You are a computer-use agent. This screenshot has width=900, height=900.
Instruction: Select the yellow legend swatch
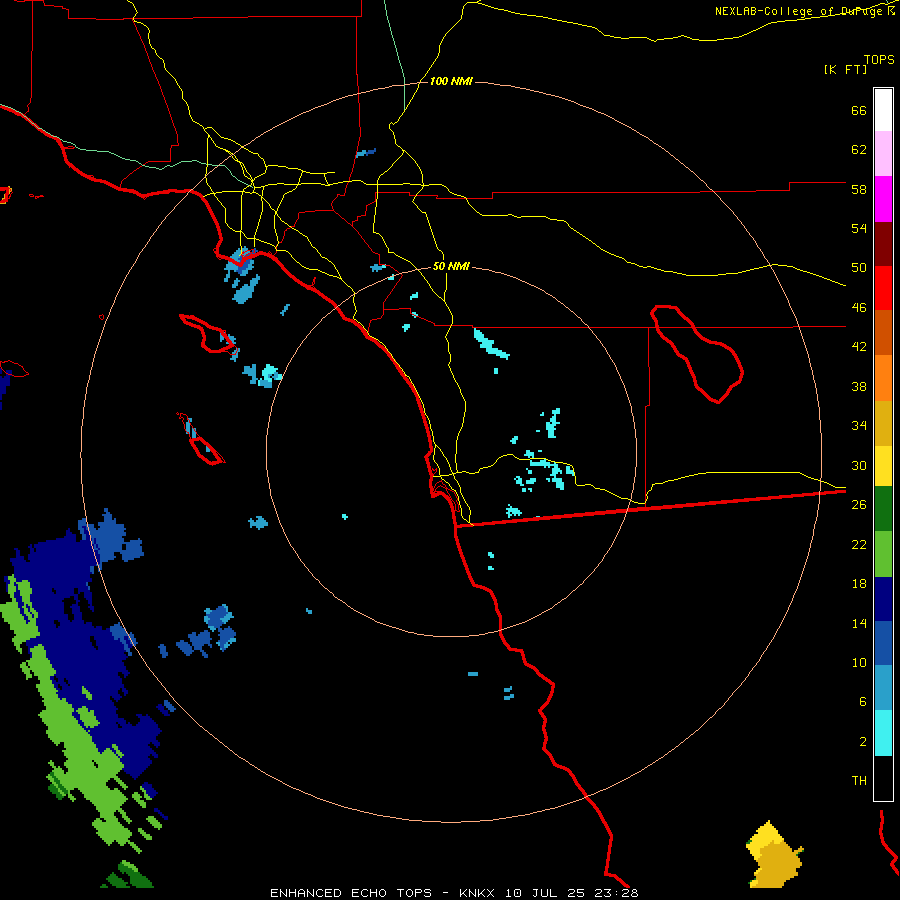click(x=883, y=466)
